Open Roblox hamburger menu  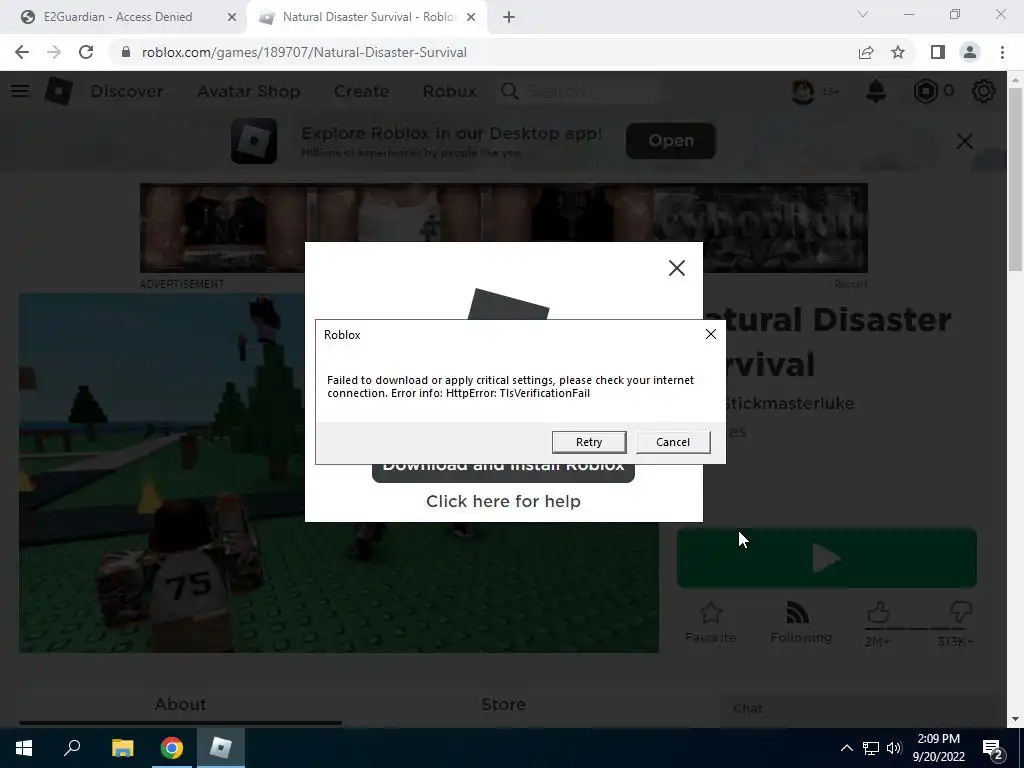click(20, 91)
